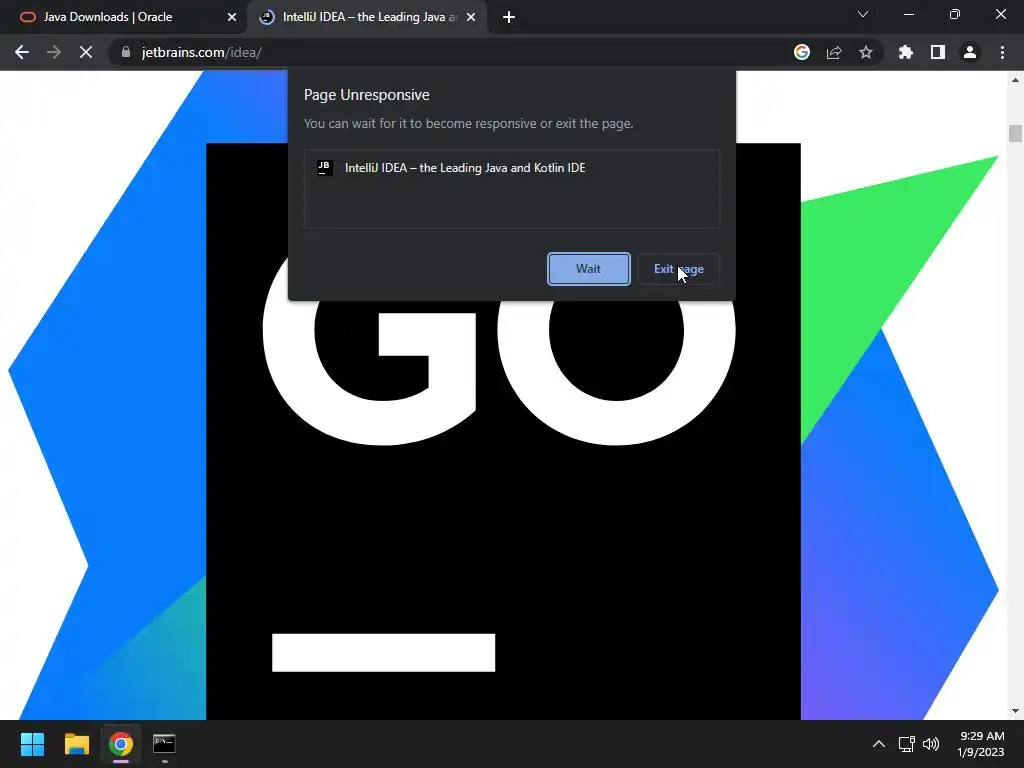Click the Exit page button
This screenshot has width=1024, height=768.
click(x=679, y=269)
